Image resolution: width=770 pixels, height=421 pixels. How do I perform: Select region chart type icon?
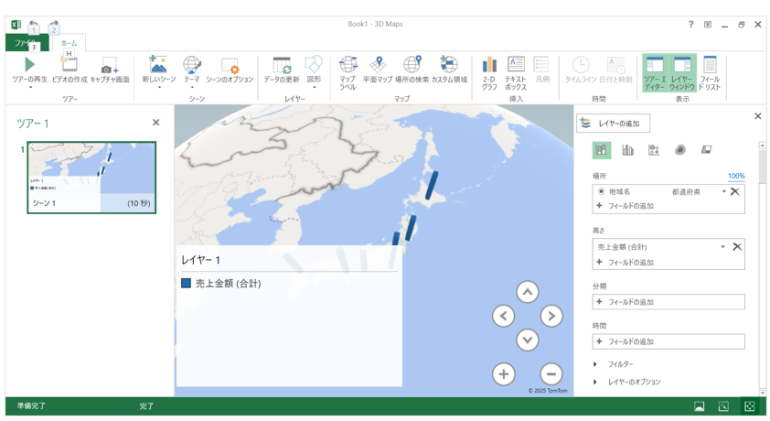point(706,150)
